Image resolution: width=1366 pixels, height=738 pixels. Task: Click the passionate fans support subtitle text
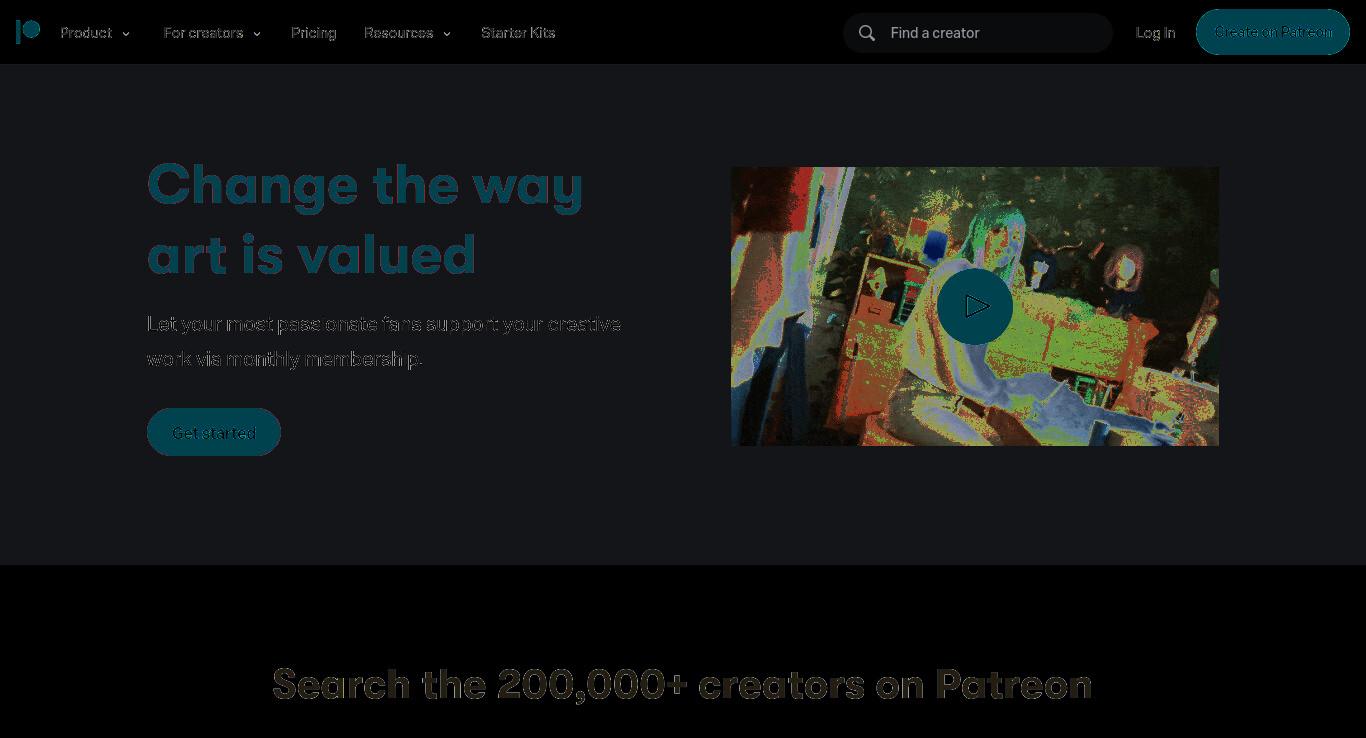tap(384, 341)
